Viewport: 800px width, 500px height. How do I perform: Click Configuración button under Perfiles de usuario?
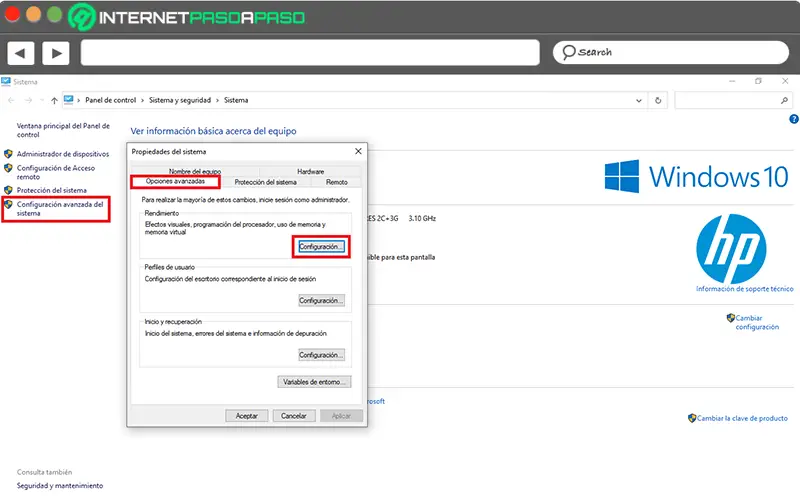(321, 301)
